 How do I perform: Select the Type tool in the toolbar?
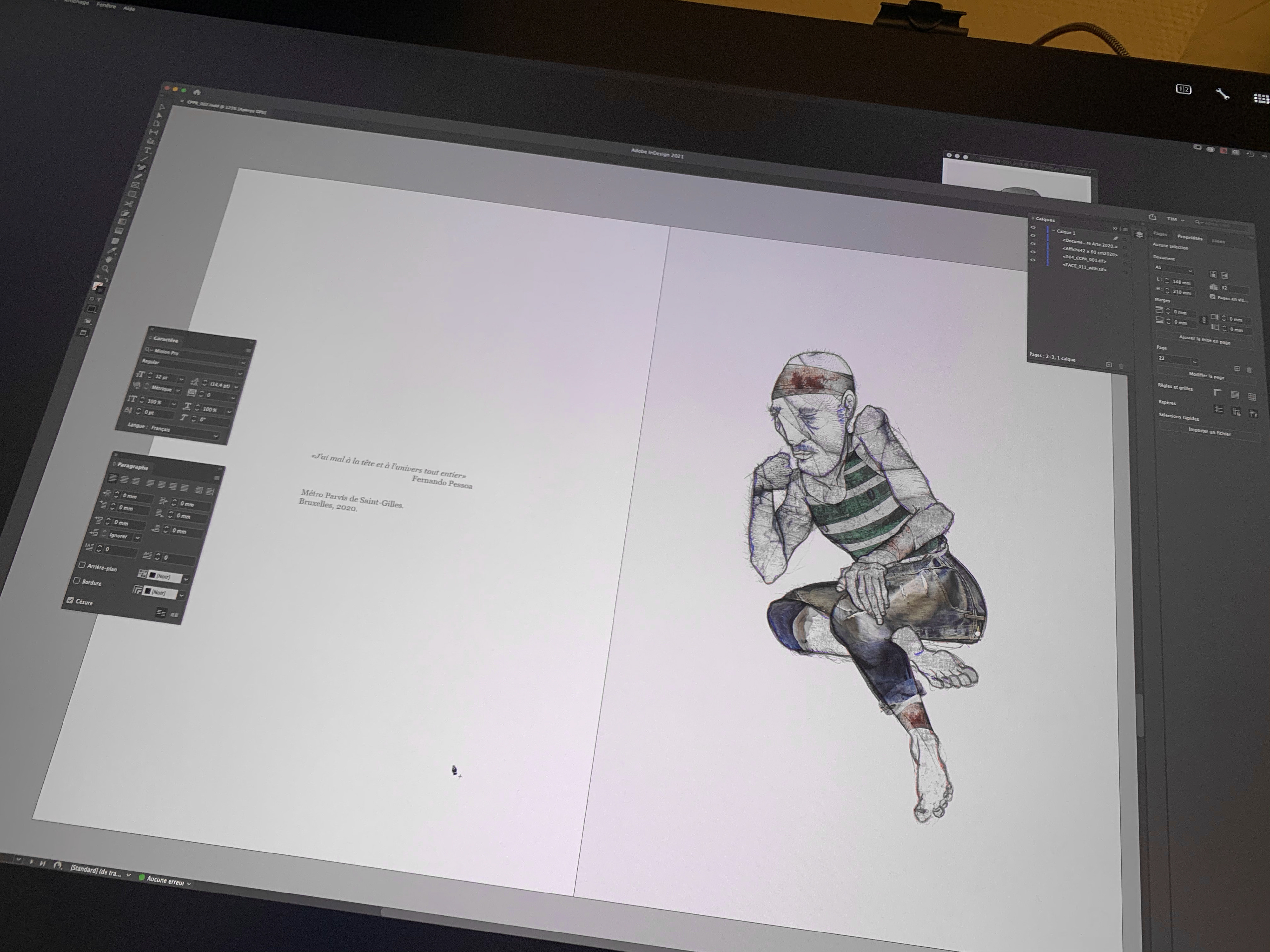148,150
